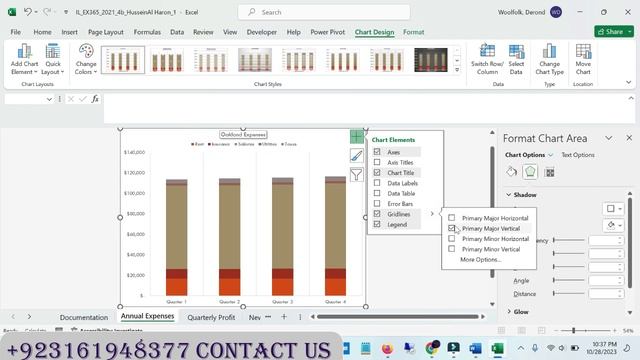Enable Error Bars checkbox
The image size is (640, 360).
(377, 203)
